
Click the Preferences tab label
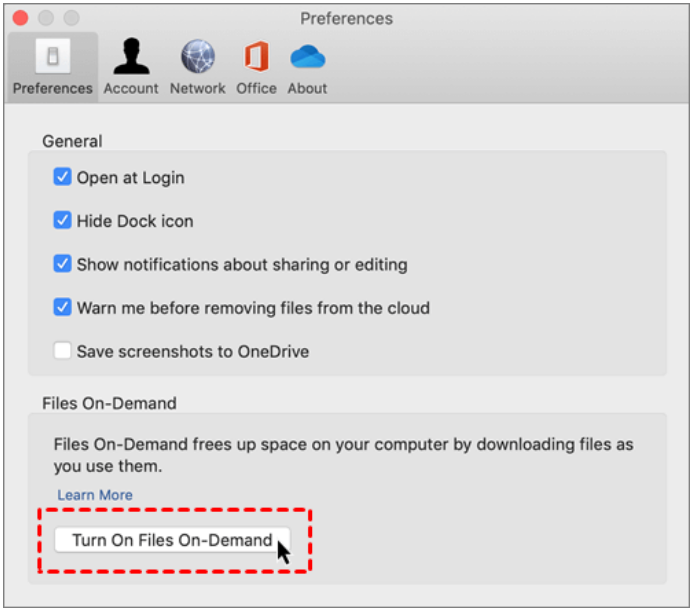(x=53, y=88)
